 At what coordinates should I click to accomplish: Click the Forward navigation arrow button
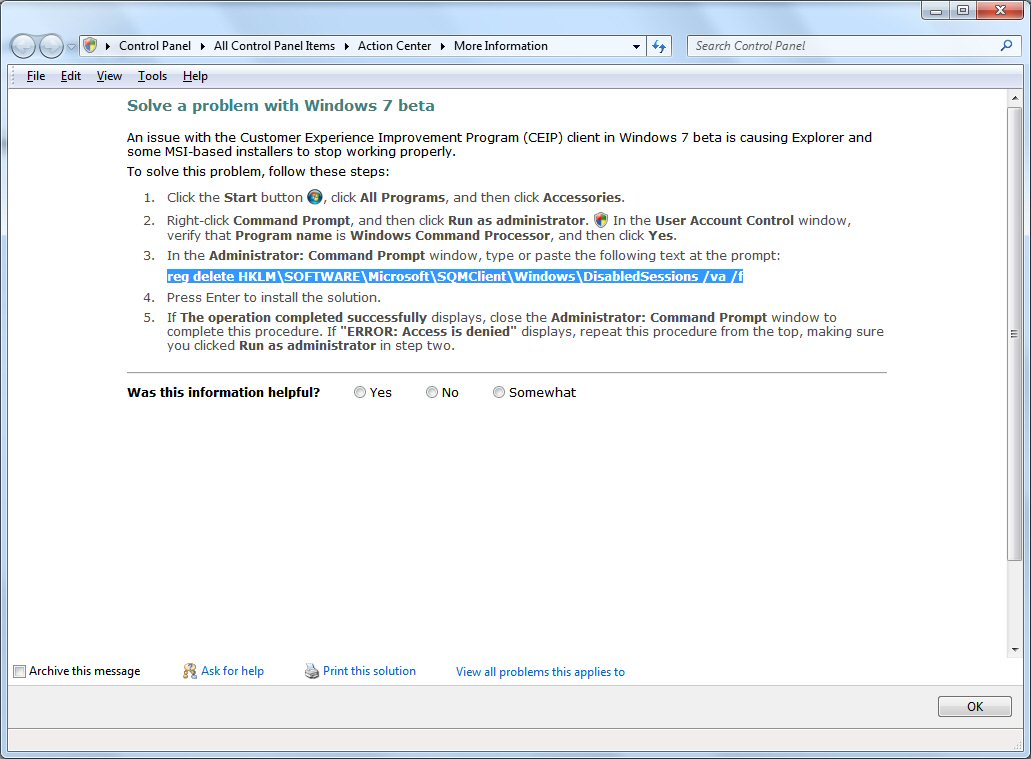(x=51, y=46)
